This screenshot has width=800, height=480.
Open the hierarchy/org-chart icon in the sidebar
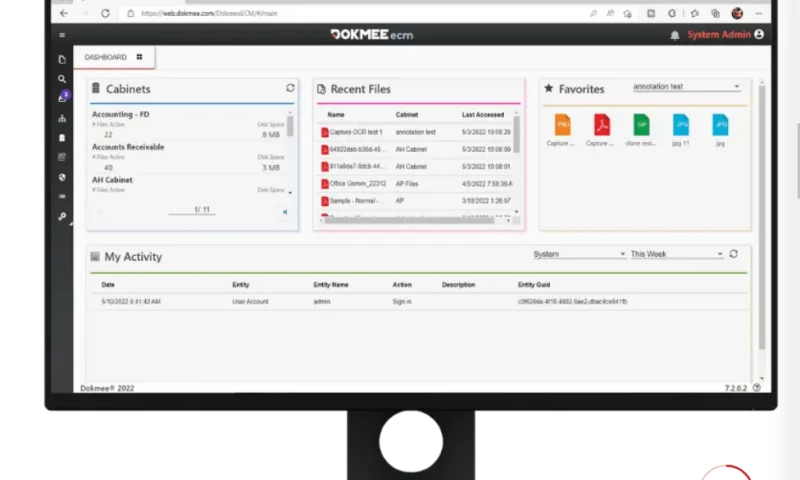tap(62, 118)
